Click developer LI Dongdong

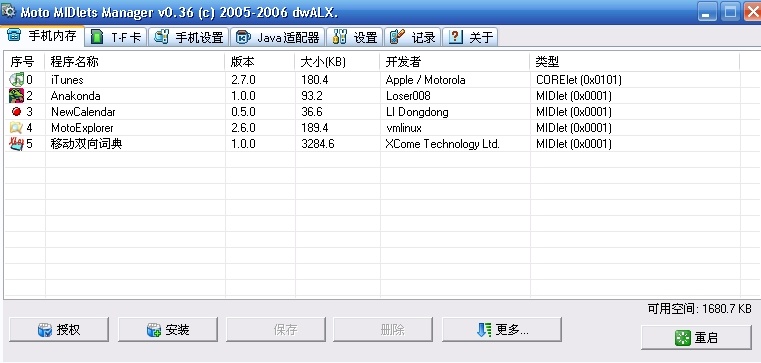(x=417, y=112)
